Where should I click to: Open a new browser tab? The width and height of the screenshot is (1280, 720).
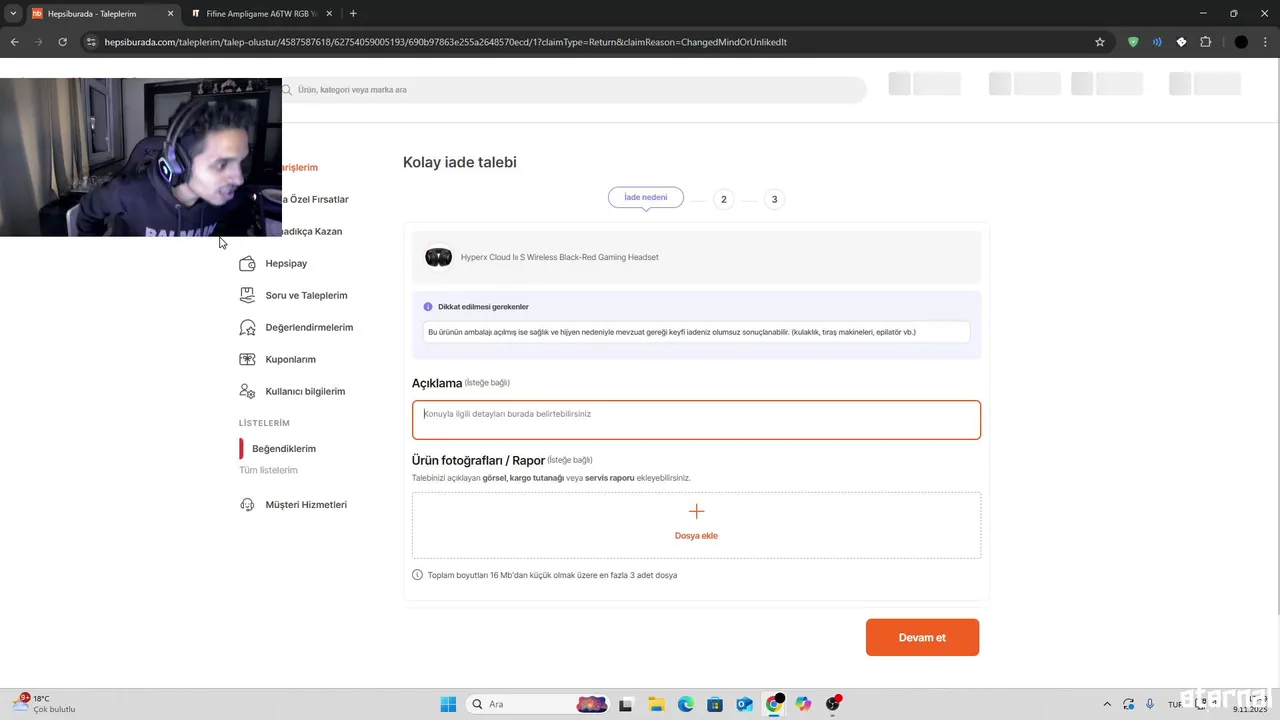(353, 14)
